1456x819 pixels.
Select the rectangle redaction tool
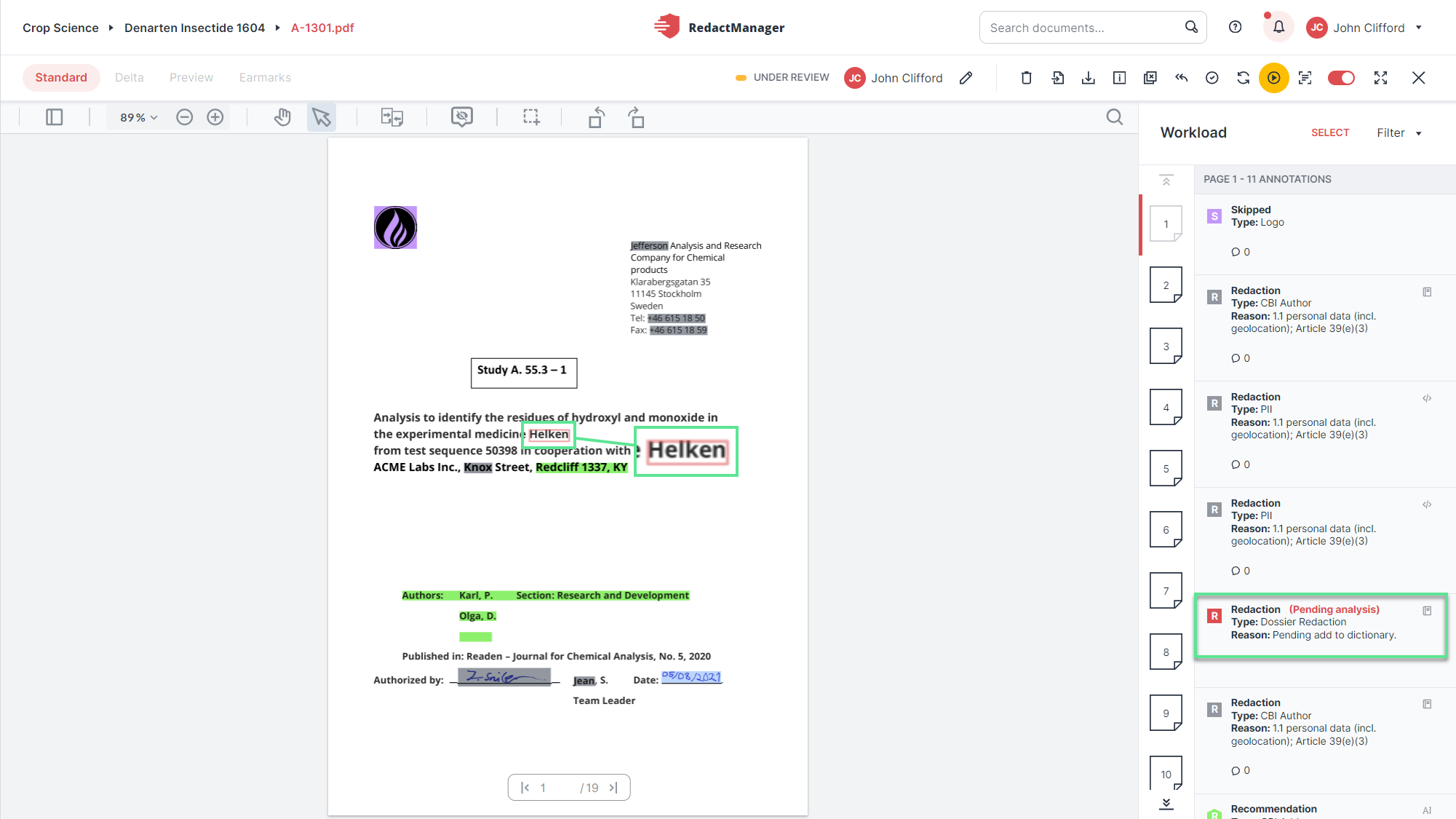(532, 117)
